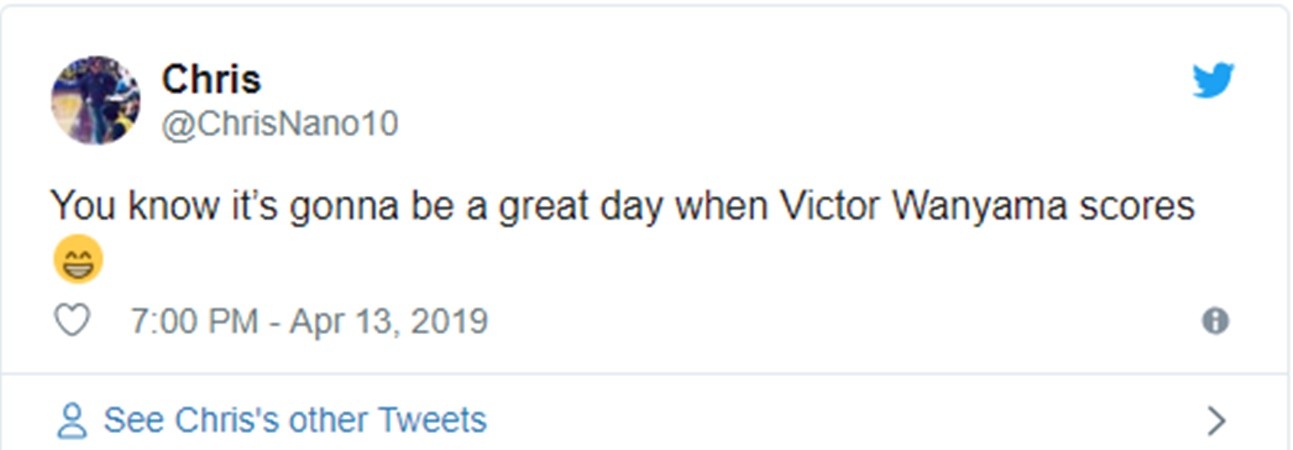Open Chris's profile picture
The image size is (1293, 450).
tap(95, 100)
